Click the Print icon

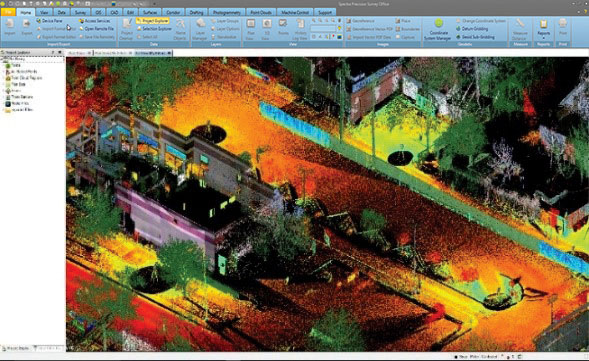click(x=563, y=27)
